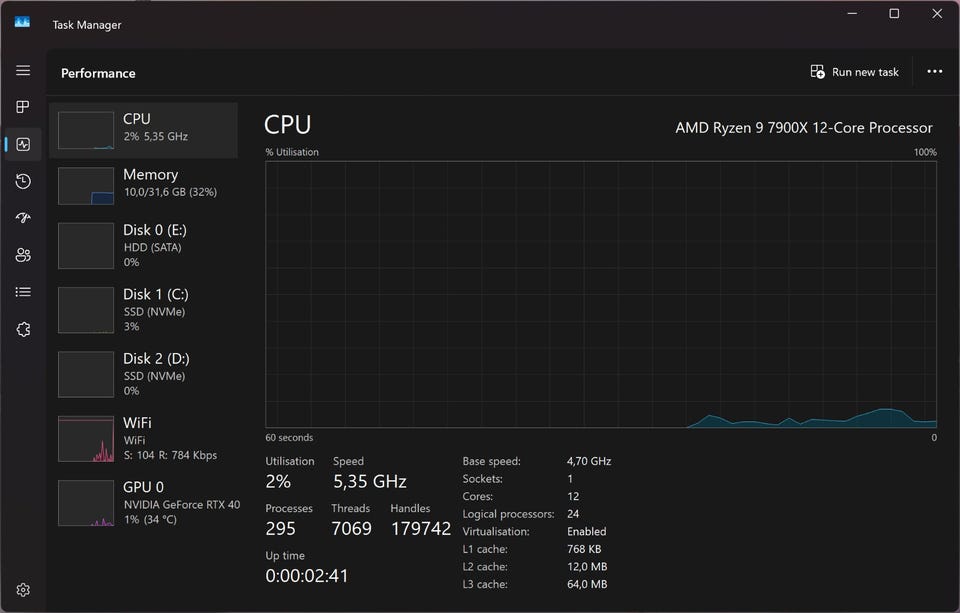Select the Performance page icon in sidebar
This screenshot has width=960, height=613.
coord(23,144)
